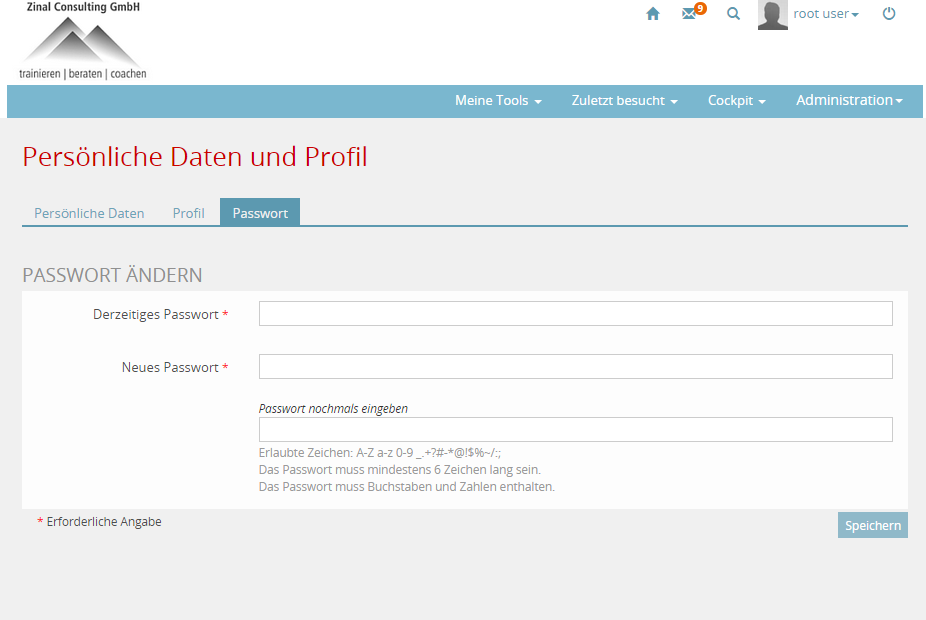Open the messages envelope icon

[x=690, y=14]
